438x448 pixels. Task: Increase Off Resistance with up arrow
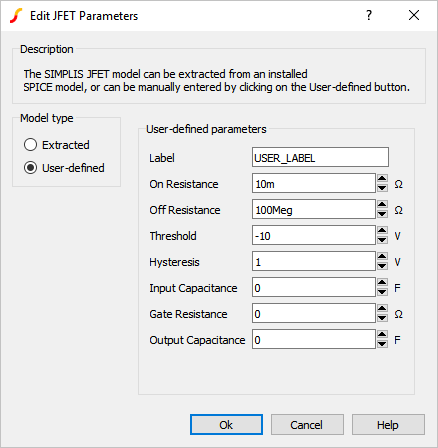[x=382, y=204]
